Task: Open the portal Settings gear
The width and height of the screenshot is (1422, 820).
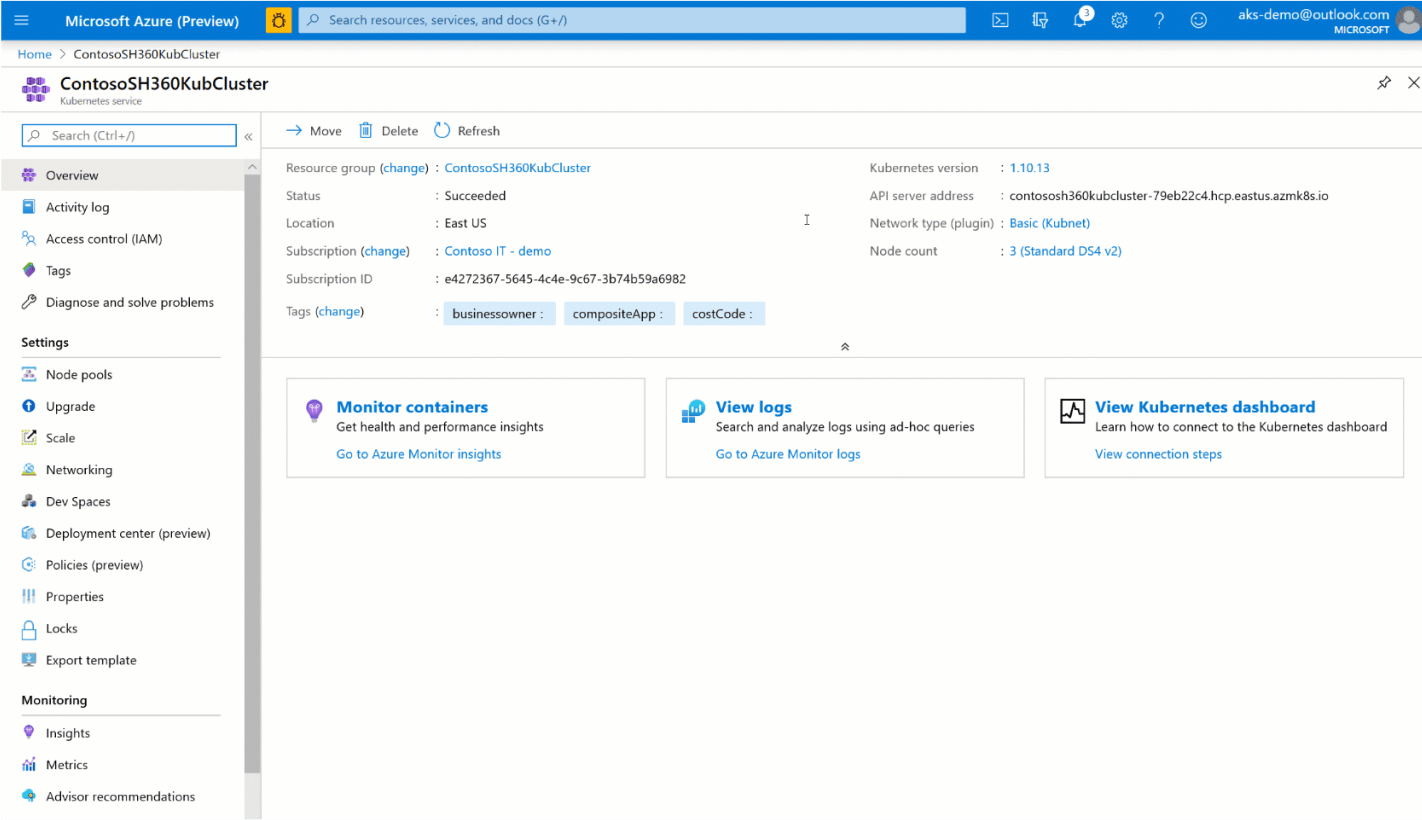Action: [1119, 19]
